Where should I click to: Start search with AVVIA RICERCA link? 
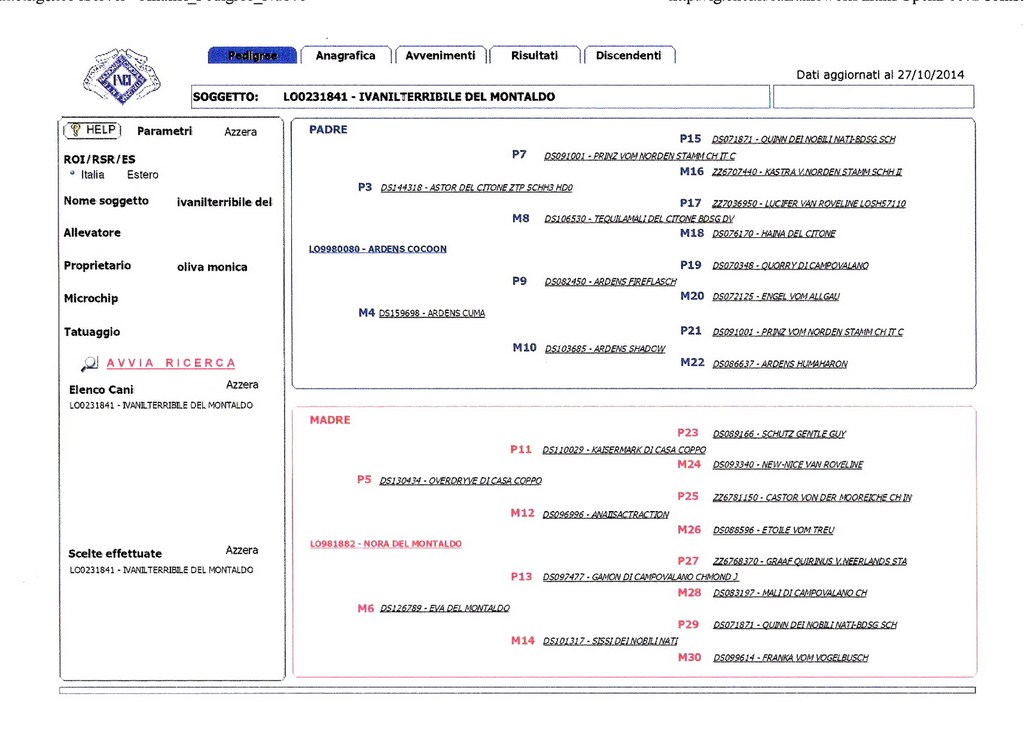171,363
